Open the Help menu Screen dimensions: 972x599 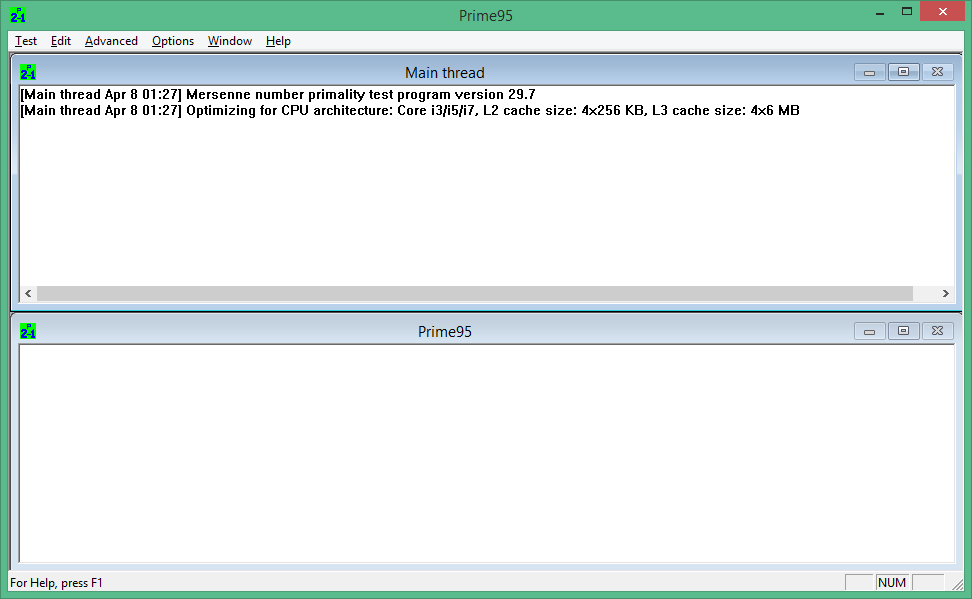pyautogui.click(x=278, y=41)
